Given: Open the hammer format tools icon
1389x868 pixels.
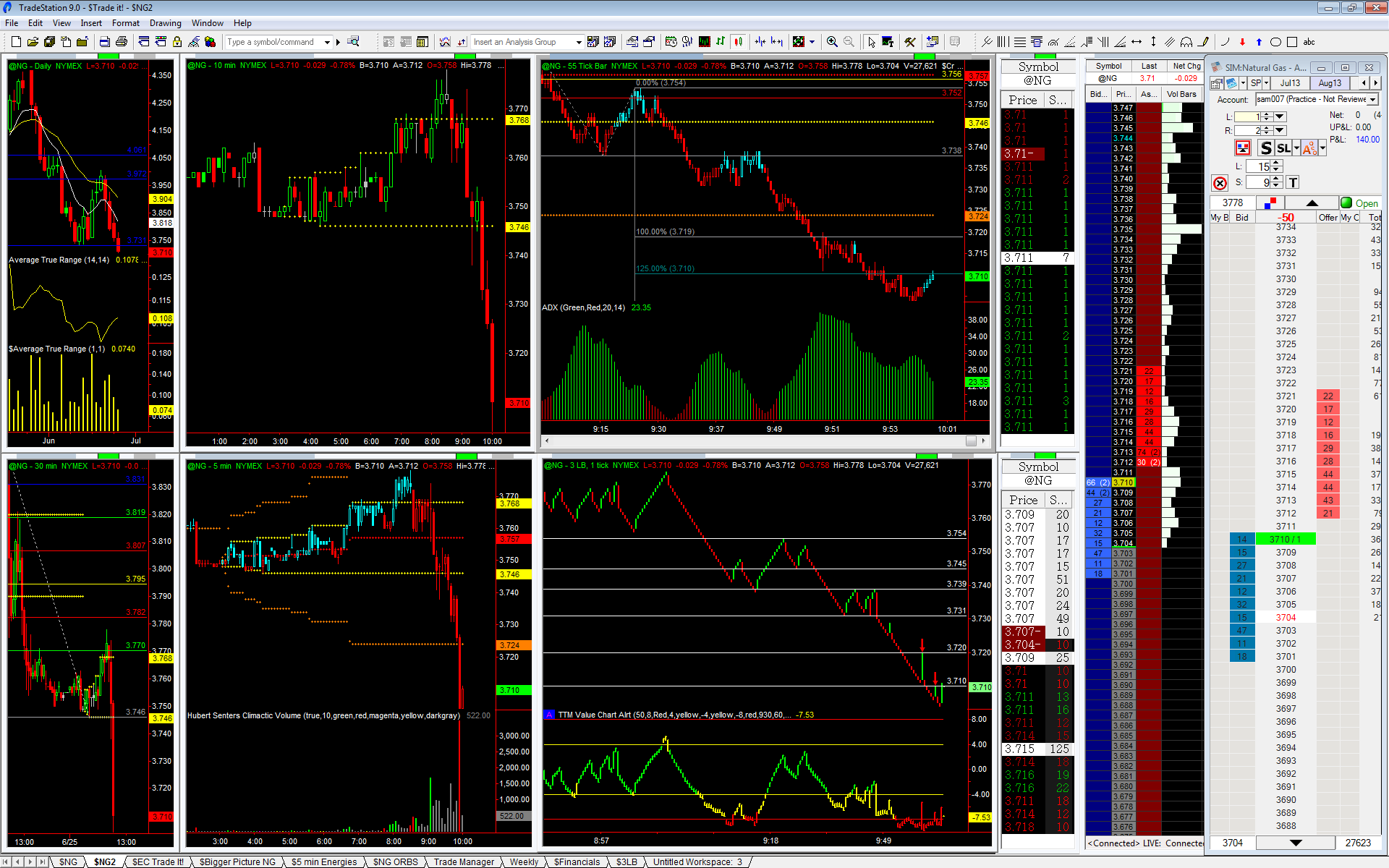Looking at the screenshot, I should coord(910,42).
